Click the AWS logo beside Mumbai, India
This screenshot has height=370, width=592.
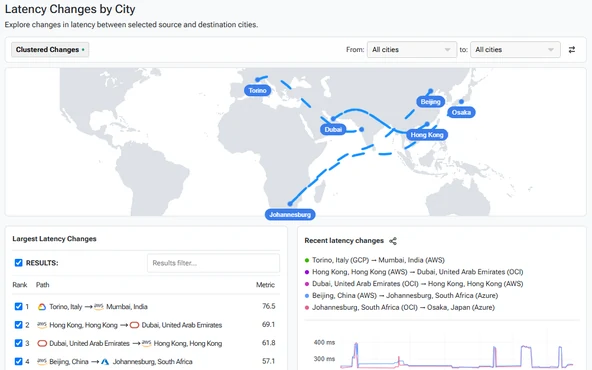tap(99, 307)
